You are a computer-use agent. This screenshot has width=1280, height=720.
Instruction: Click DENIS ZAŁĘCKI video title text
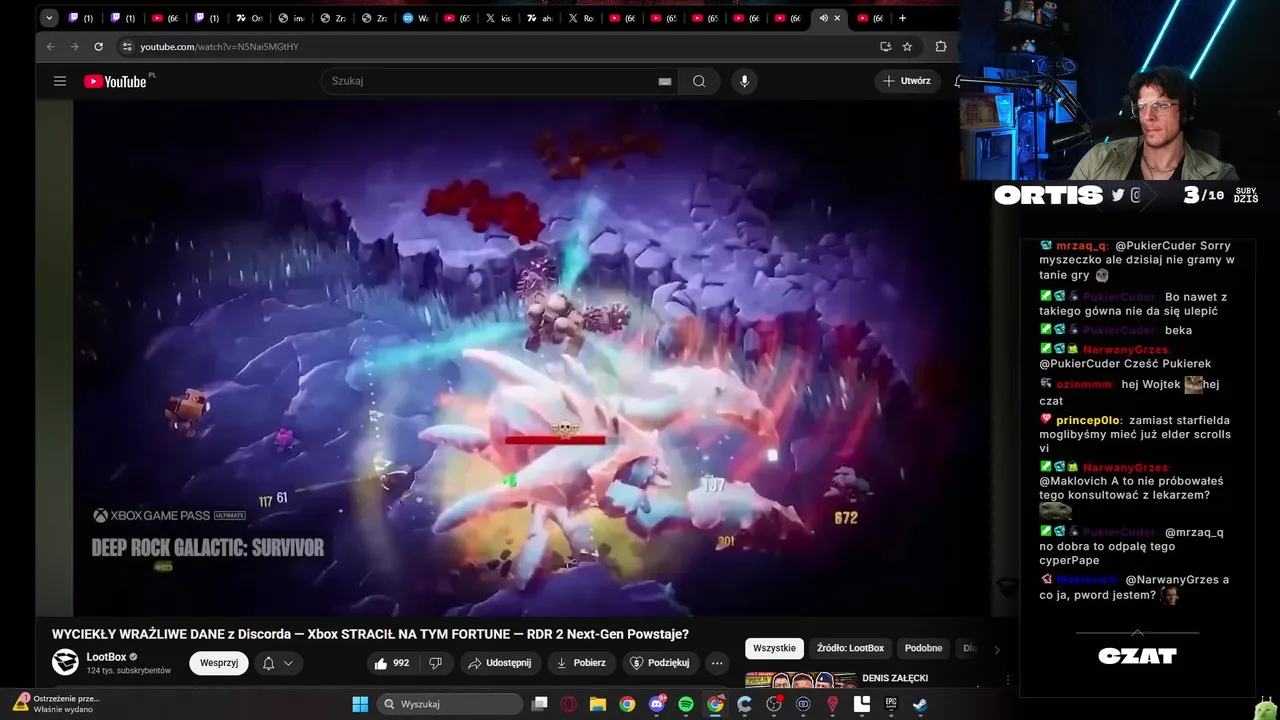[x=895, y=678]
